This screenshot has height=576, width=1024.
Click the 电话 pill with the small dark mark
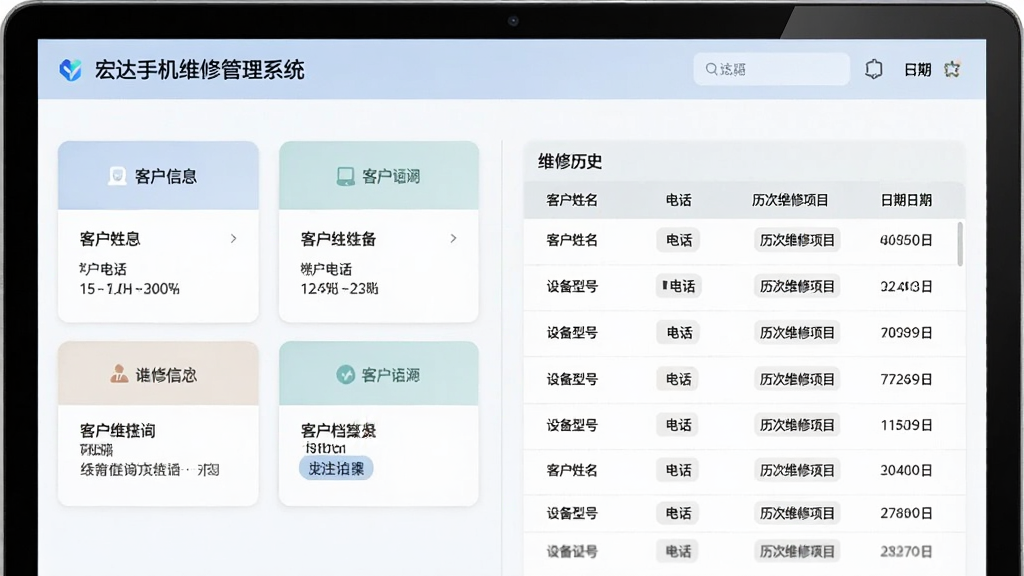coord(678,286)
